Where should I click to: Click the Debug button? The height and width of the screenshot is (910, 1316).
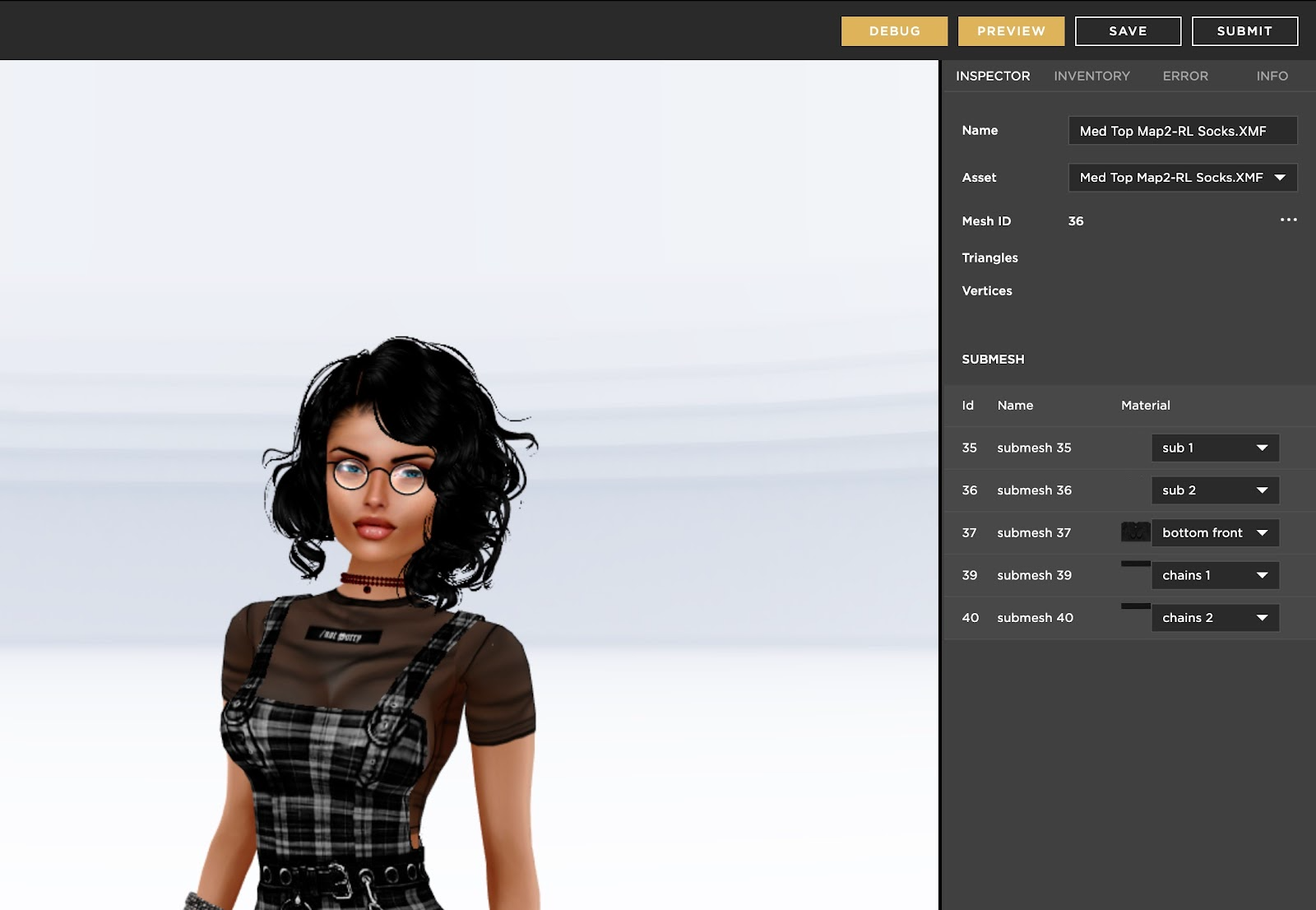pyautogui.click(x=894, y=31)
